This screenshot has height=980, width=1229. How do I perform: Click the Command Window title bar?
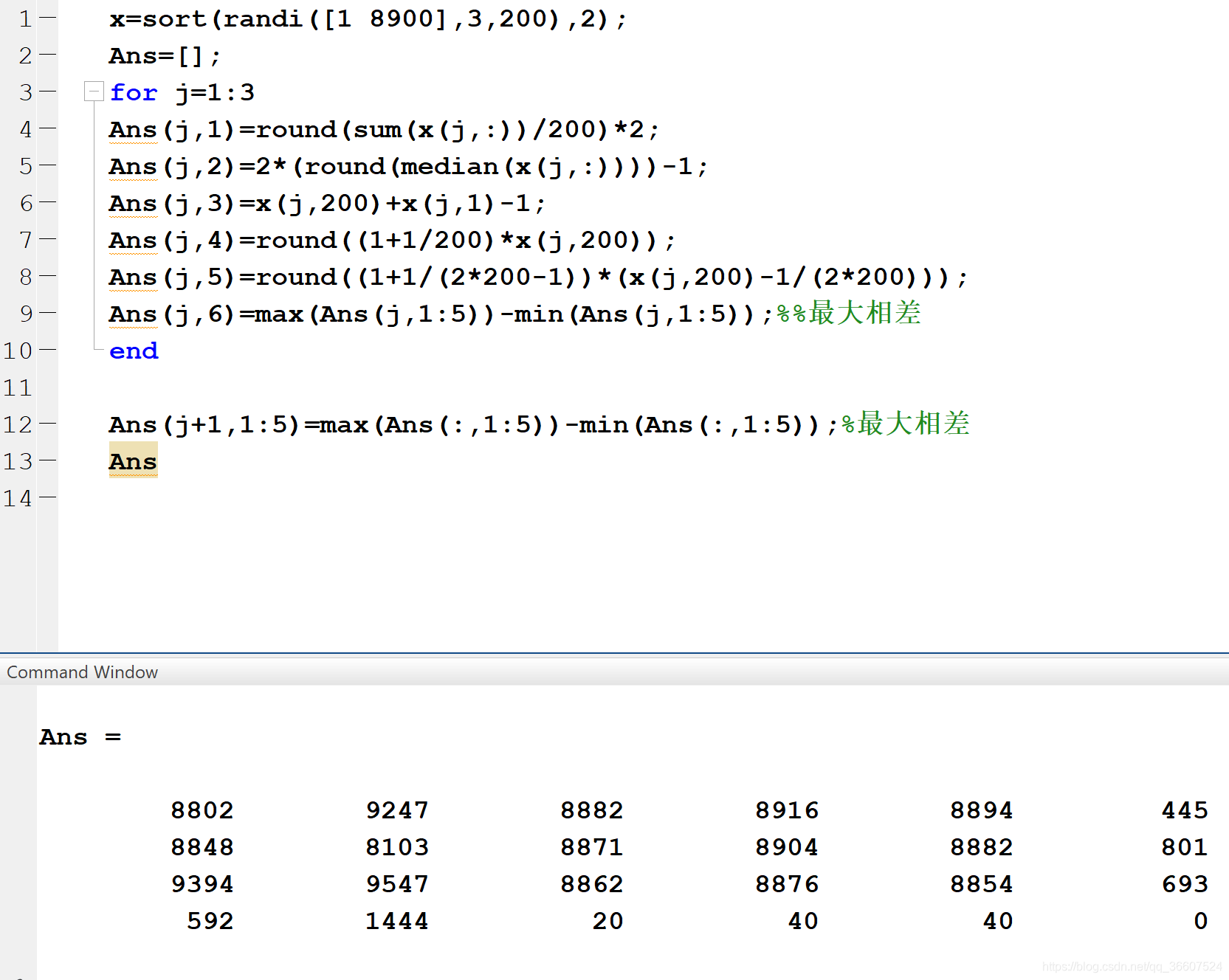[614, 672]
